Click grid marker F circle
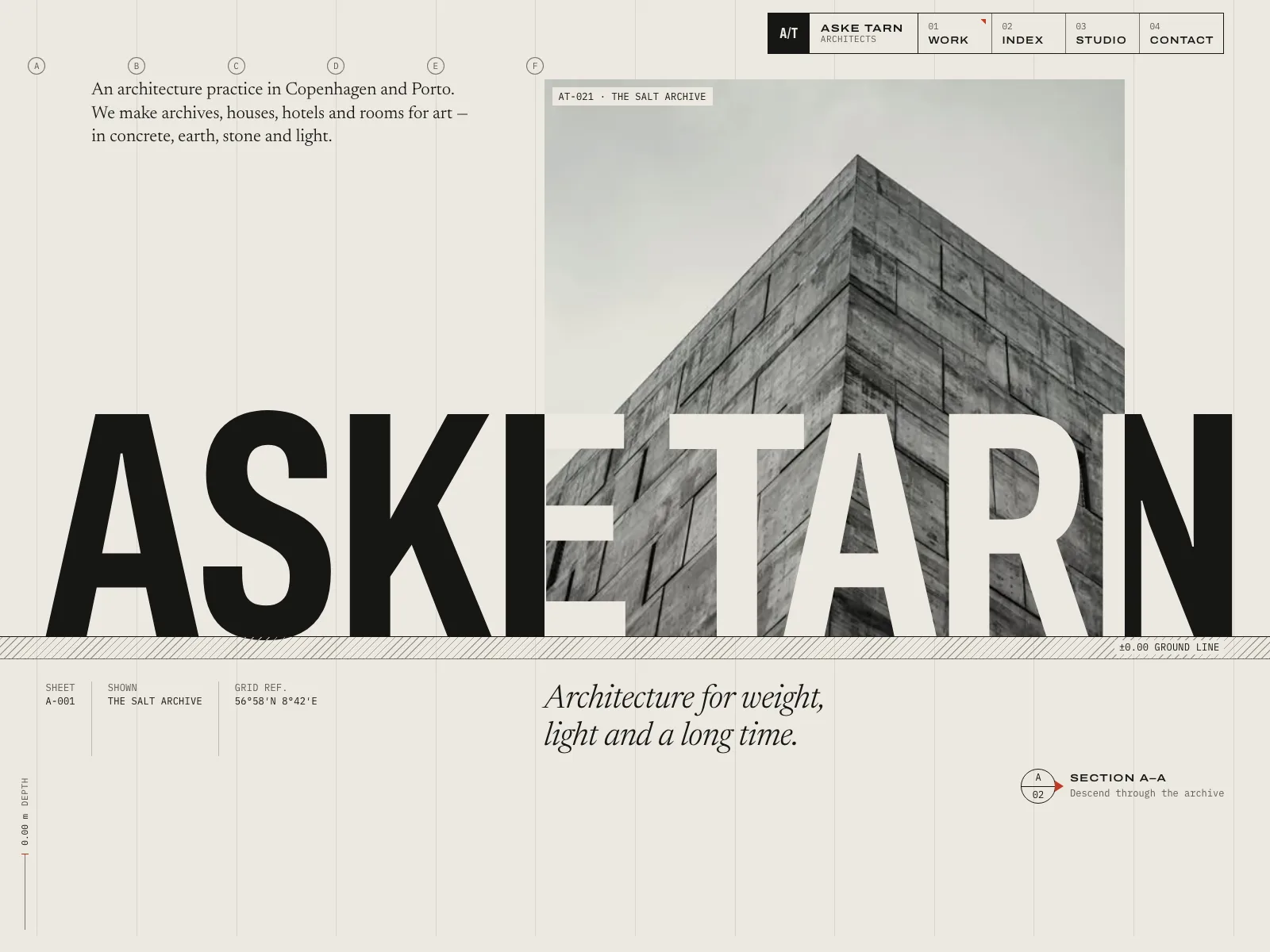Screen dimensions: 1270x952 tap(535, 66)
